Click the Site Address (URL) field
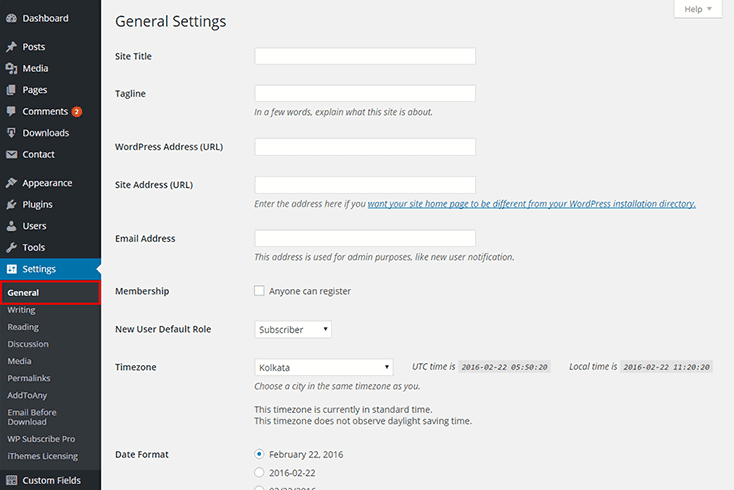The height and width of the screenshot is (490, 734). (x=365, y=185)
